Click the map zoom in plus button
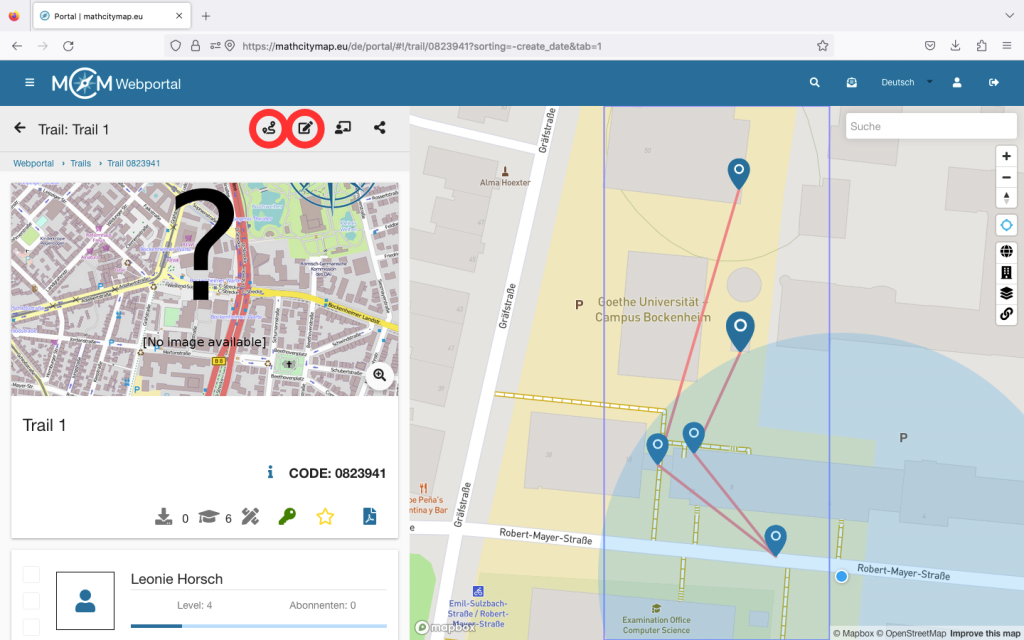1024x640 pixels. (x=1007, y=156)
